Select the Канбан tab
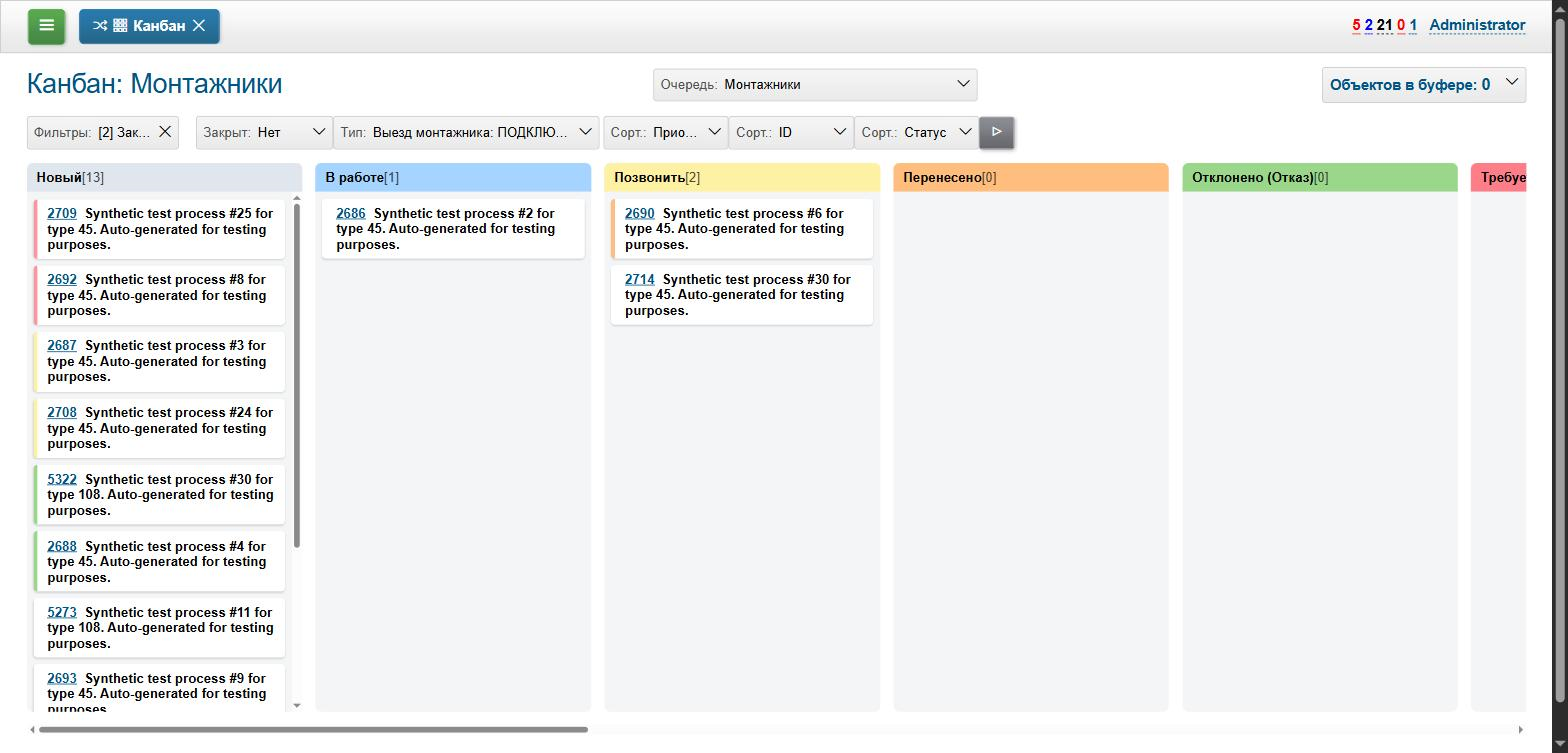The width and height of the screenshot is (1568, 753). [149, 26]
